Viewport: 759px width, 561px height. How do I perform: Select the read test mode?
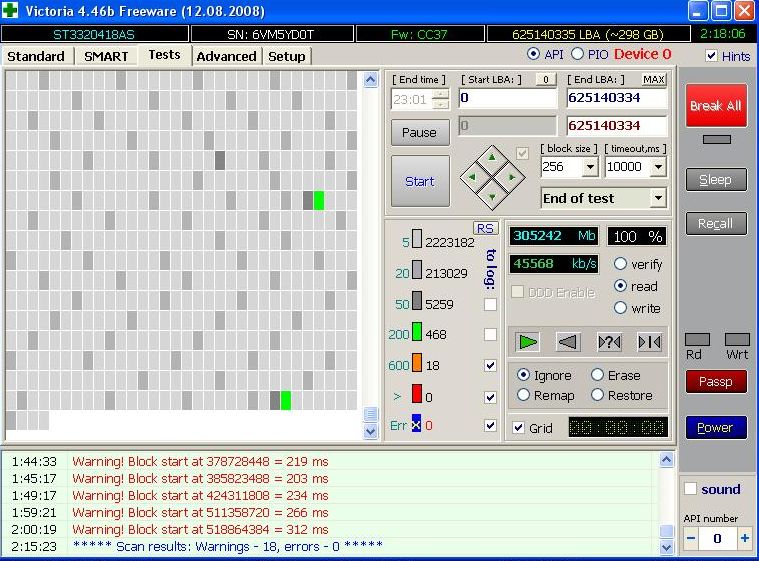(x=621, y=286)
